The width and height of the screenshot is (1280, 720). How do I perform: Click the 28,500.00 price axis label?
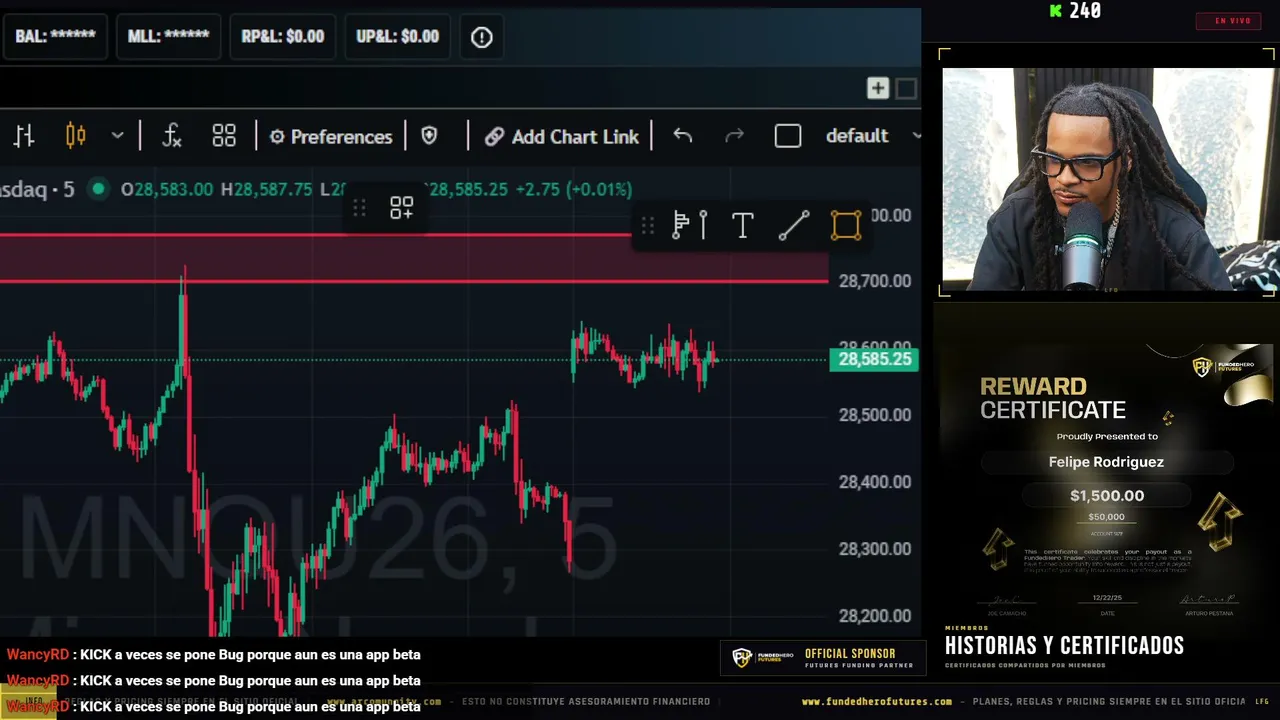tap(875, 415)
